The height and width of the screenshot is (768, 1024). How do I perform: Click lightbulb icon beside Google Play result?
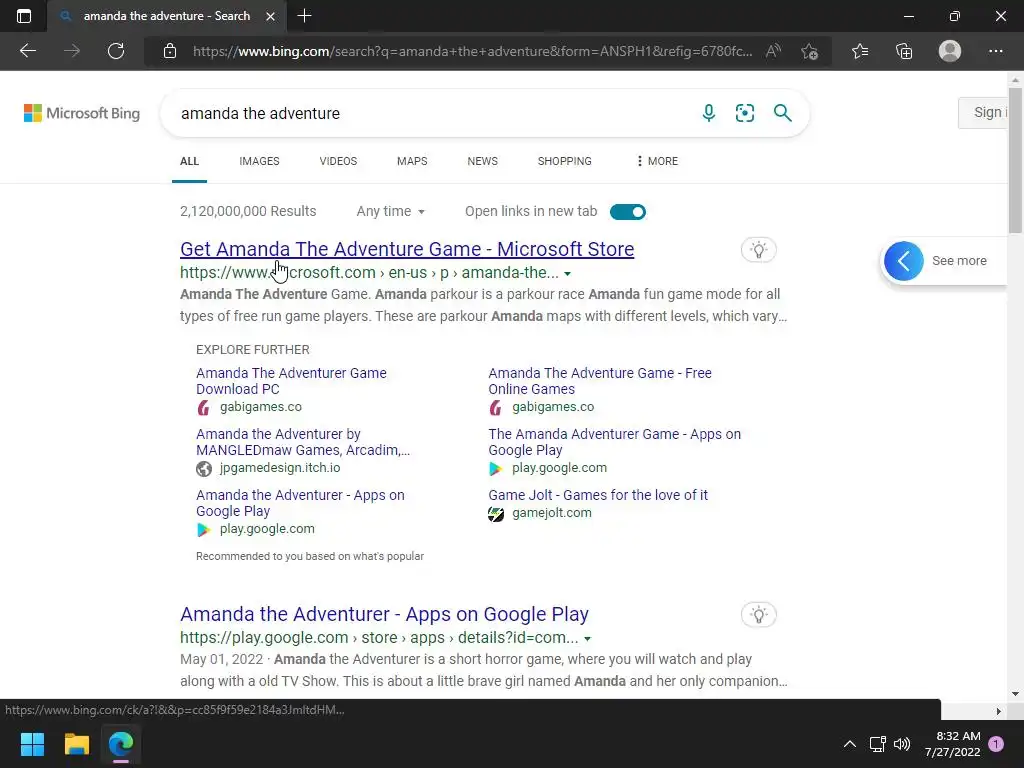pyautogui.click(x=758, y=615)
